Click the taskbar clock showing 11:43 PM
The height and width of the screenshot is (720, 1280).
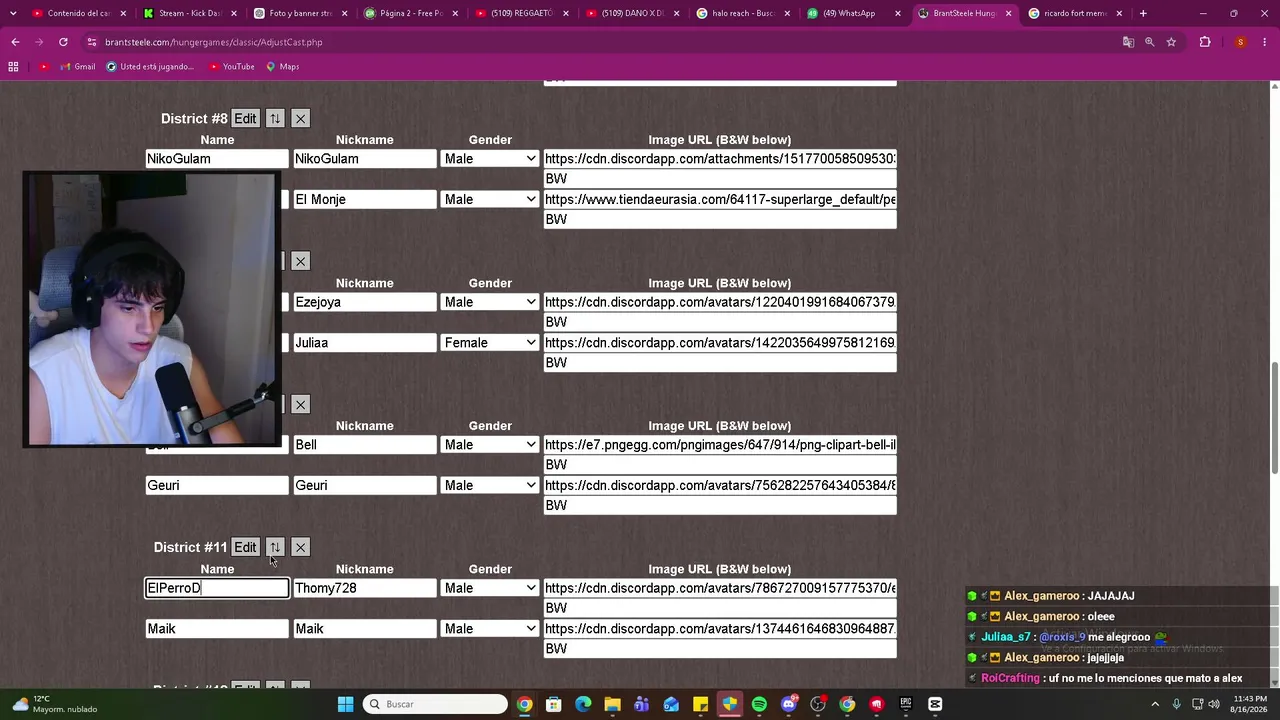pos(1251,704)
